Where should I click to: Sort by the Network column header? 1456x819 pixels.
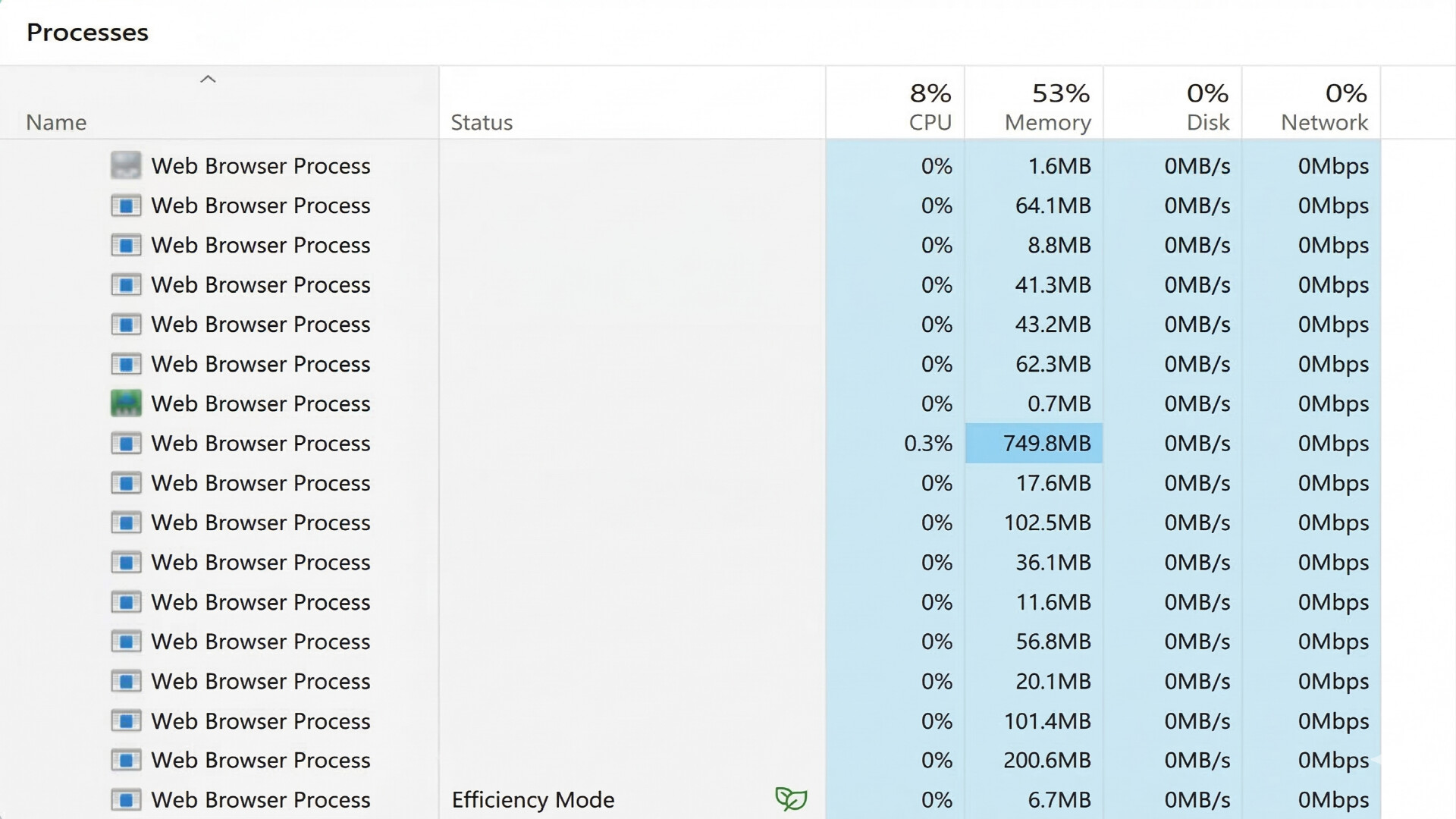coord(1324,121)
